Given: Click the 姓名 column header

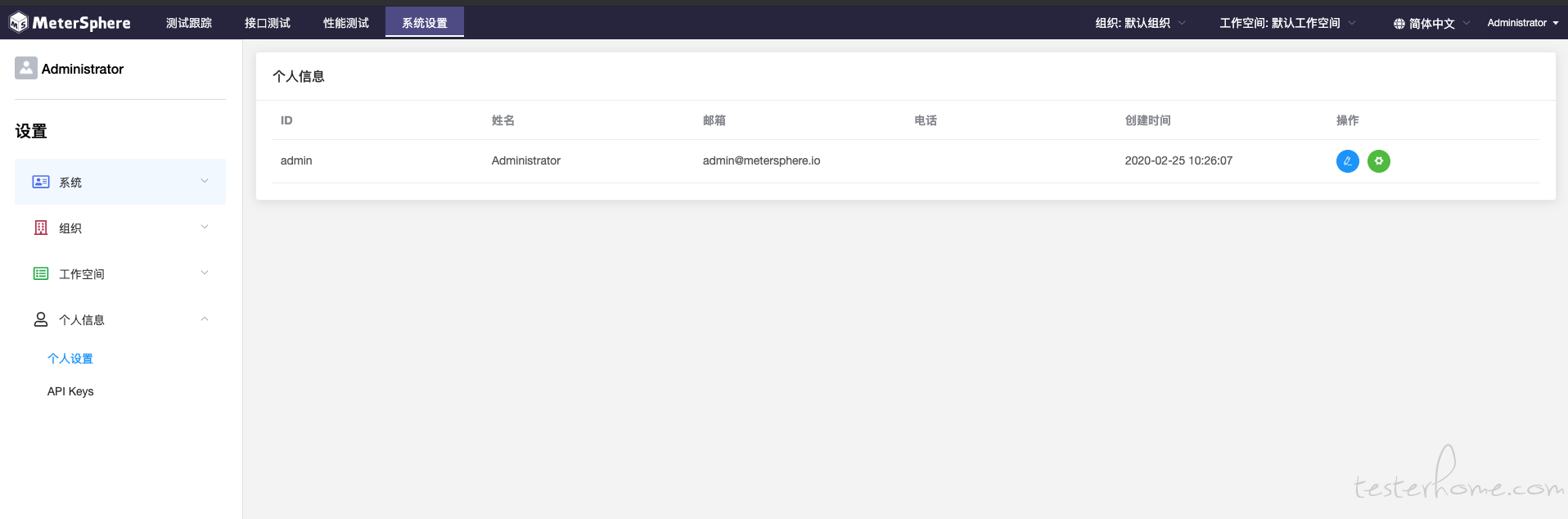Looking at the screenshot, I should (x=503, y=120).
